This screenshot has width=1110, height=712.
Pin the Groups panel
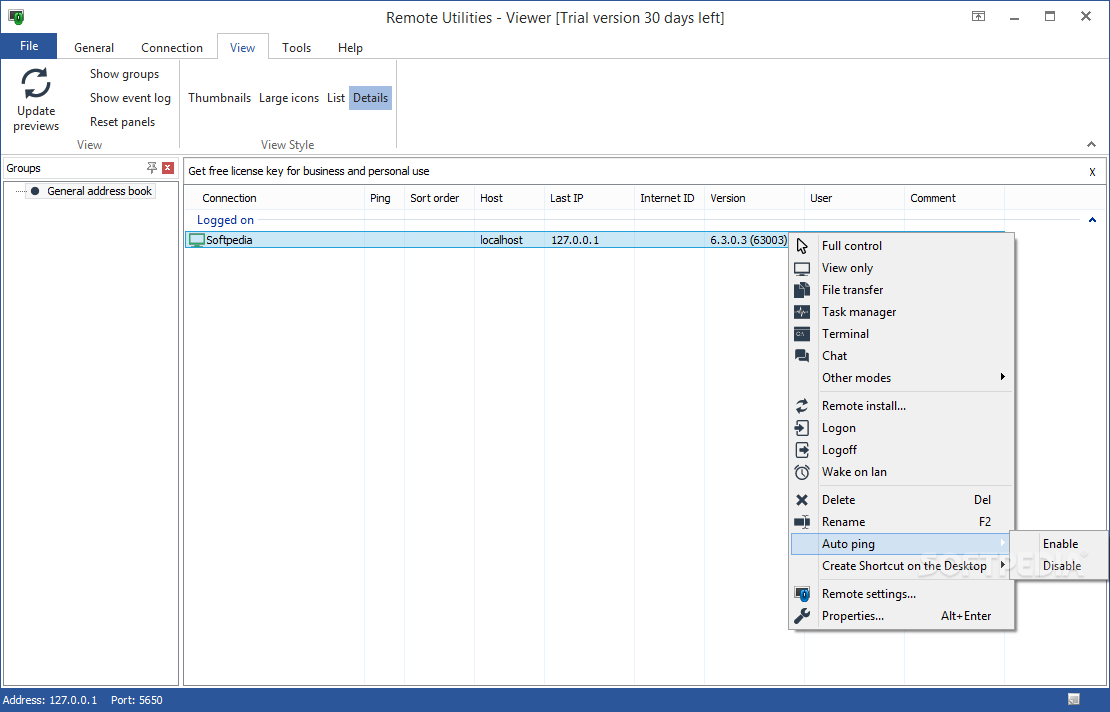(151, 168)
